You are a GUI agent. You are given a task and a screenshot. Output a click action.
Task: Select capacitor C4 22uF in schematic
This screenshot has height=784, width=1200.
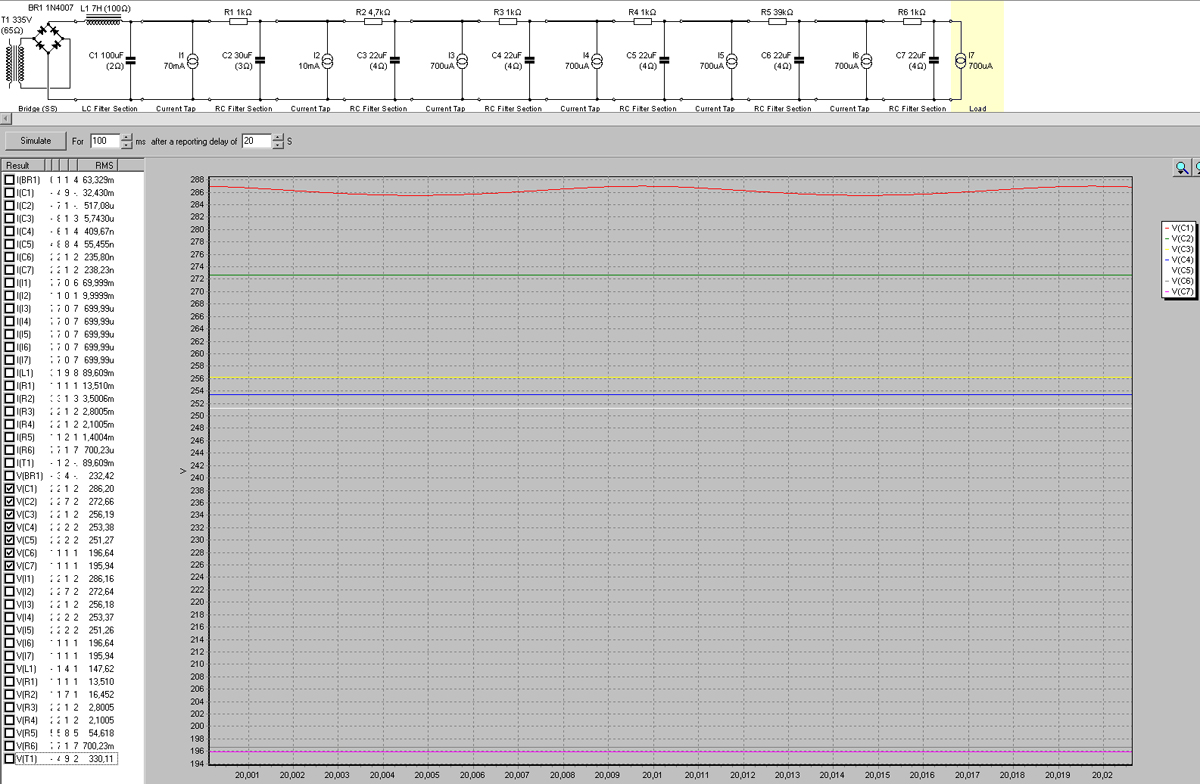(x=531, y=60)
